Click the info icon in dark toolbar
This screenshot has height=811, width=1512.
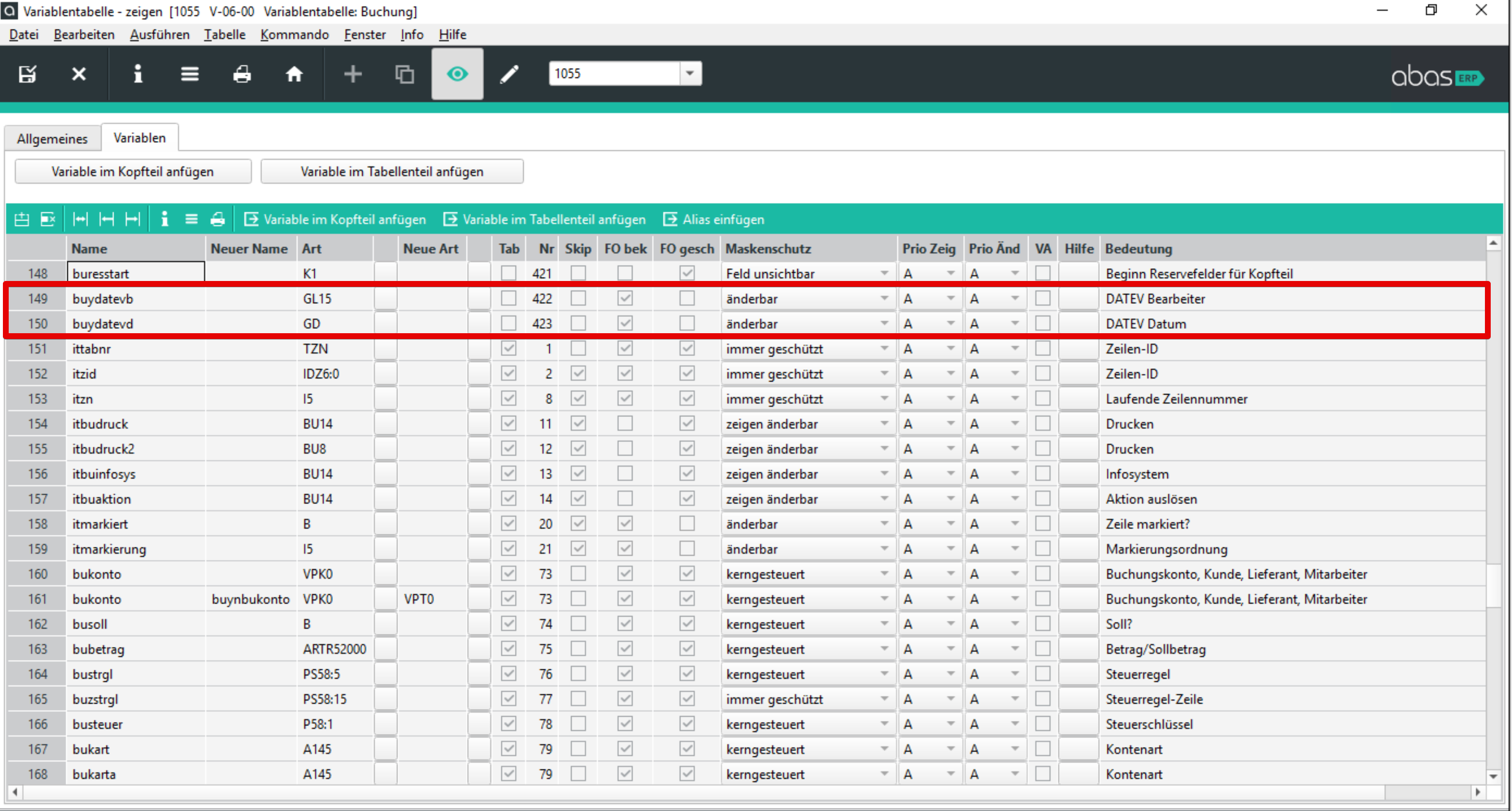[x=137, y=74]
